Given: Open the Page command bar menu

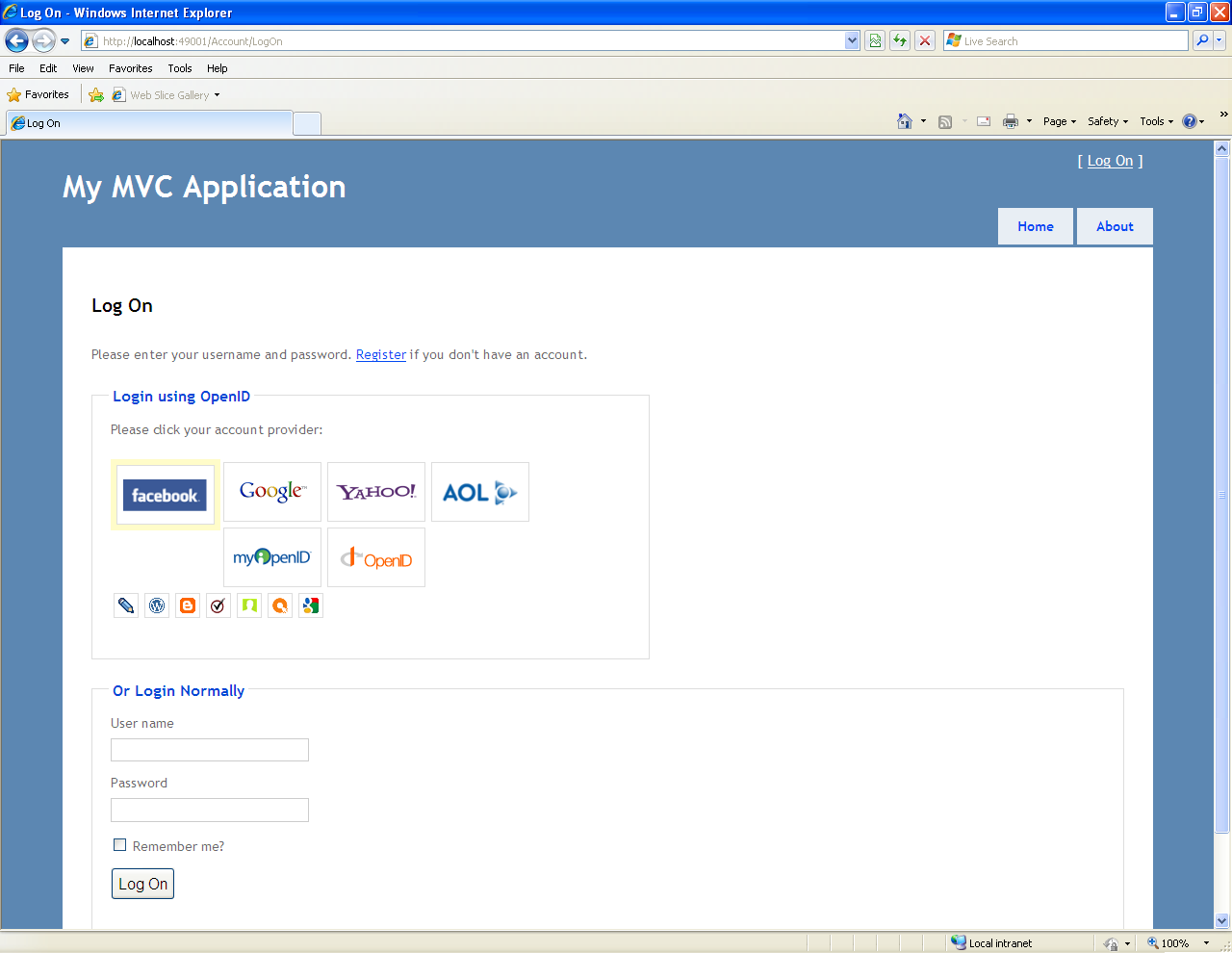Looking at the screenshot, I should pyautogui.click(x=1060, y=121).
